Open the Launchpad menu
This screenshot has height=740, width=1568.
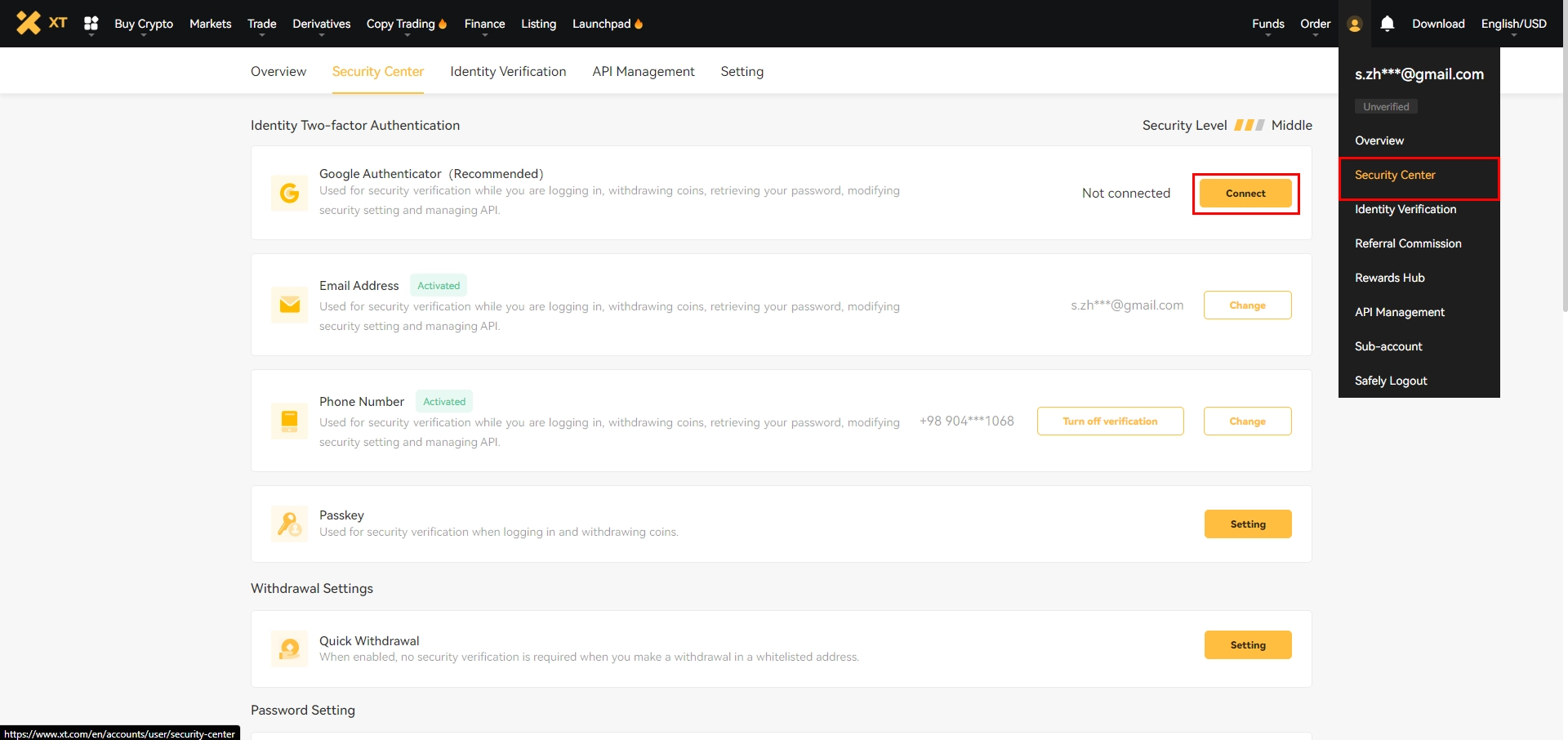(x=602, y=24)
